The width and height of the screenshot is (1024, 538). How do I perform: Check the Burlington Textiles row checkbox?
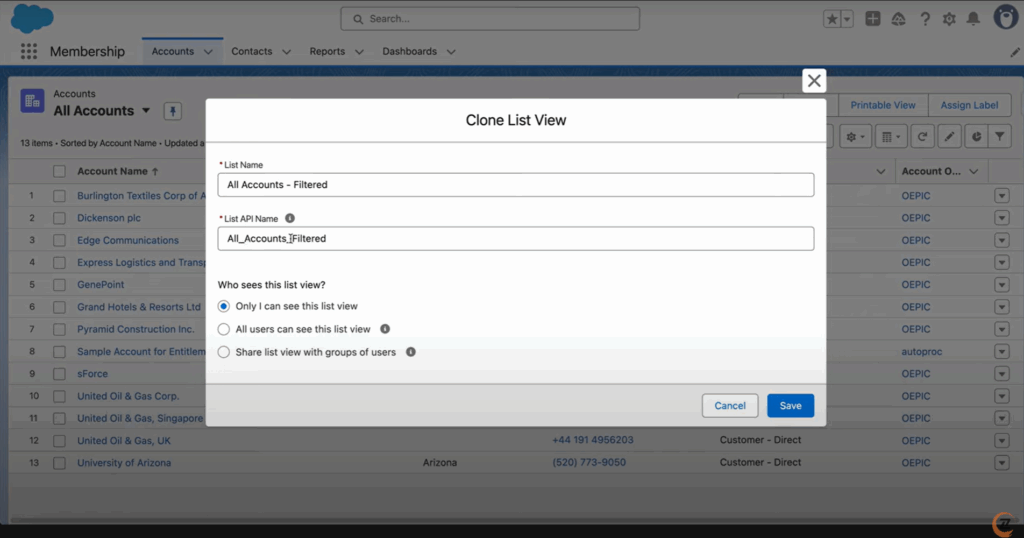[x=59, y=196]
